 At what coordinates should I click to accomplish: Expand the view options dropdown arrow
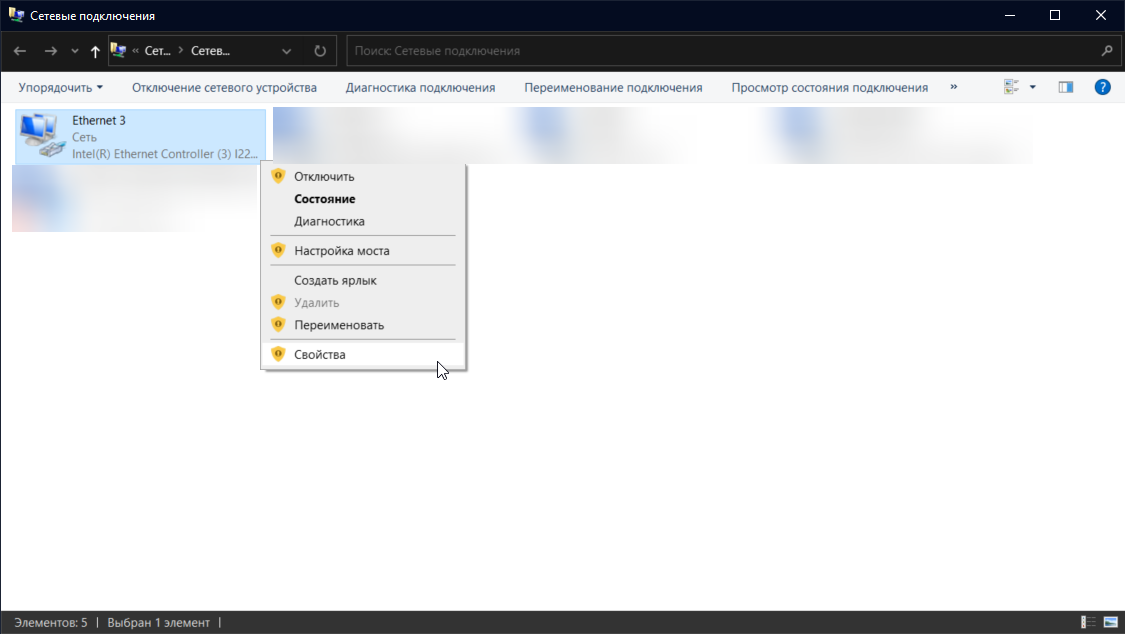[1033, 87]
